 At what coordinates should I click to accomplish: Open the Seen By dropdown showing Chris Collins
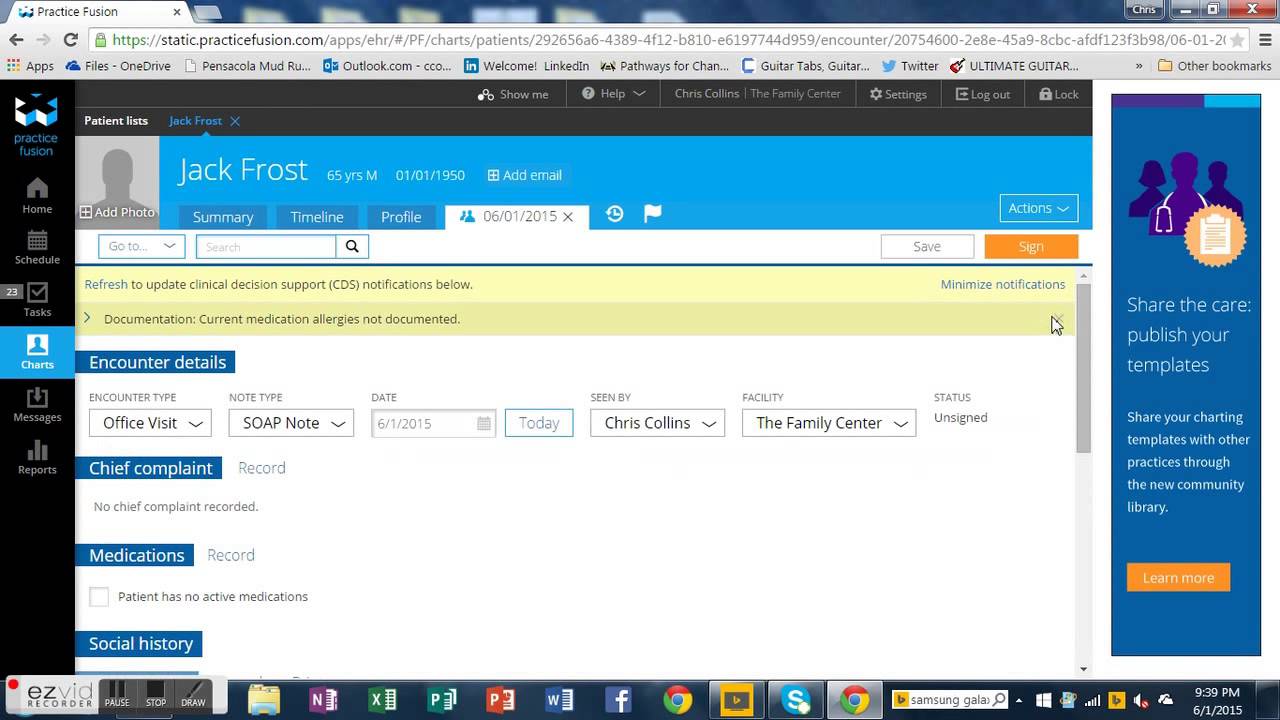click(657, 423)
